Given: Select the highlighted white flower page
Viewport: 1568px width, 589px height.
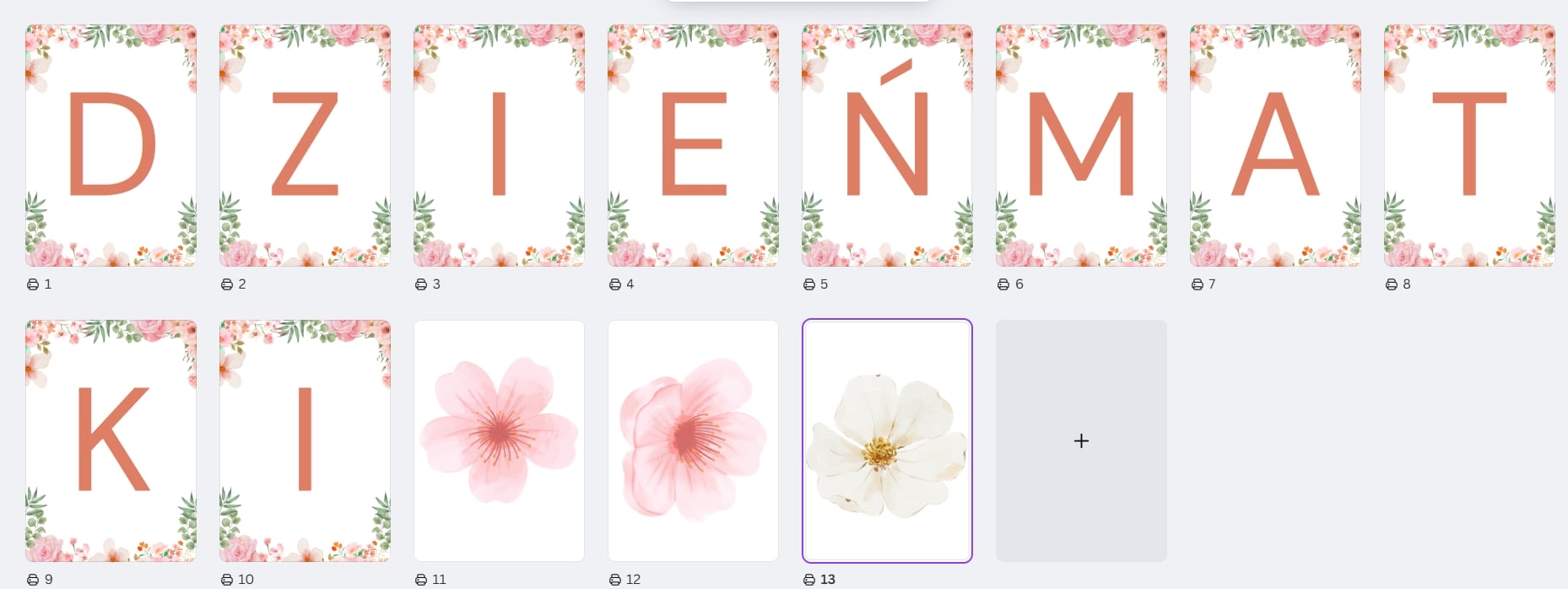Looking at the screenshot, I should [x=887, y=440].
